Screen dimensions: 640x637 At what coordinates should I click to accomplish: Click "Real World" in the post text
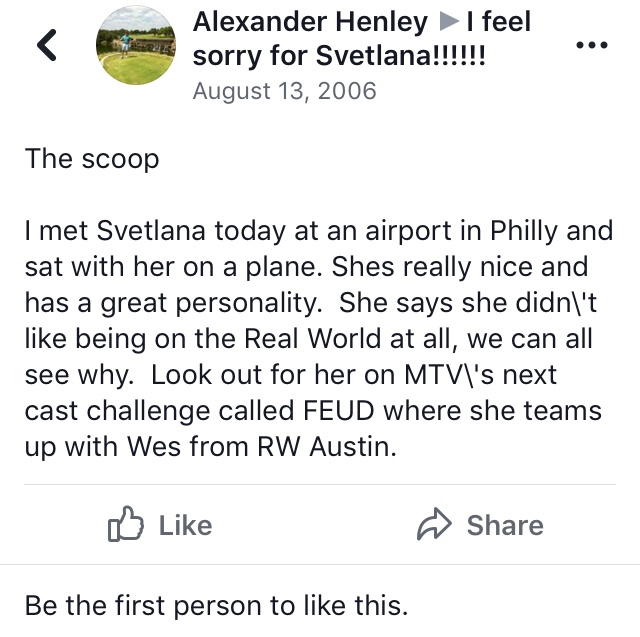coord(312,339)
